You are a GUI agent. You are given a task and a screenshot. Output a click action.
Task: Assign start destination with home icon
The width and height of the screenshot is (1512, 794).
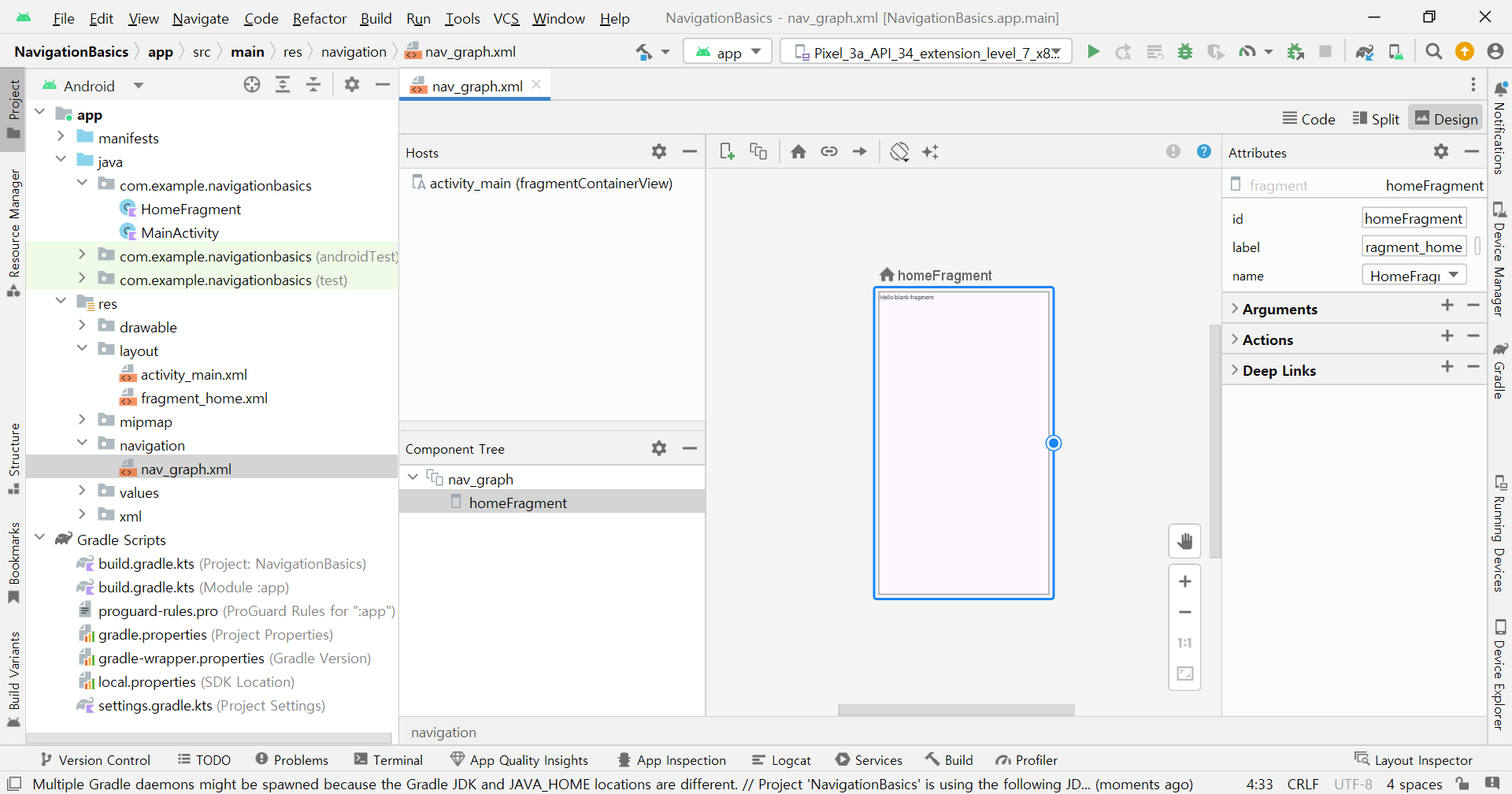point(799,151)
